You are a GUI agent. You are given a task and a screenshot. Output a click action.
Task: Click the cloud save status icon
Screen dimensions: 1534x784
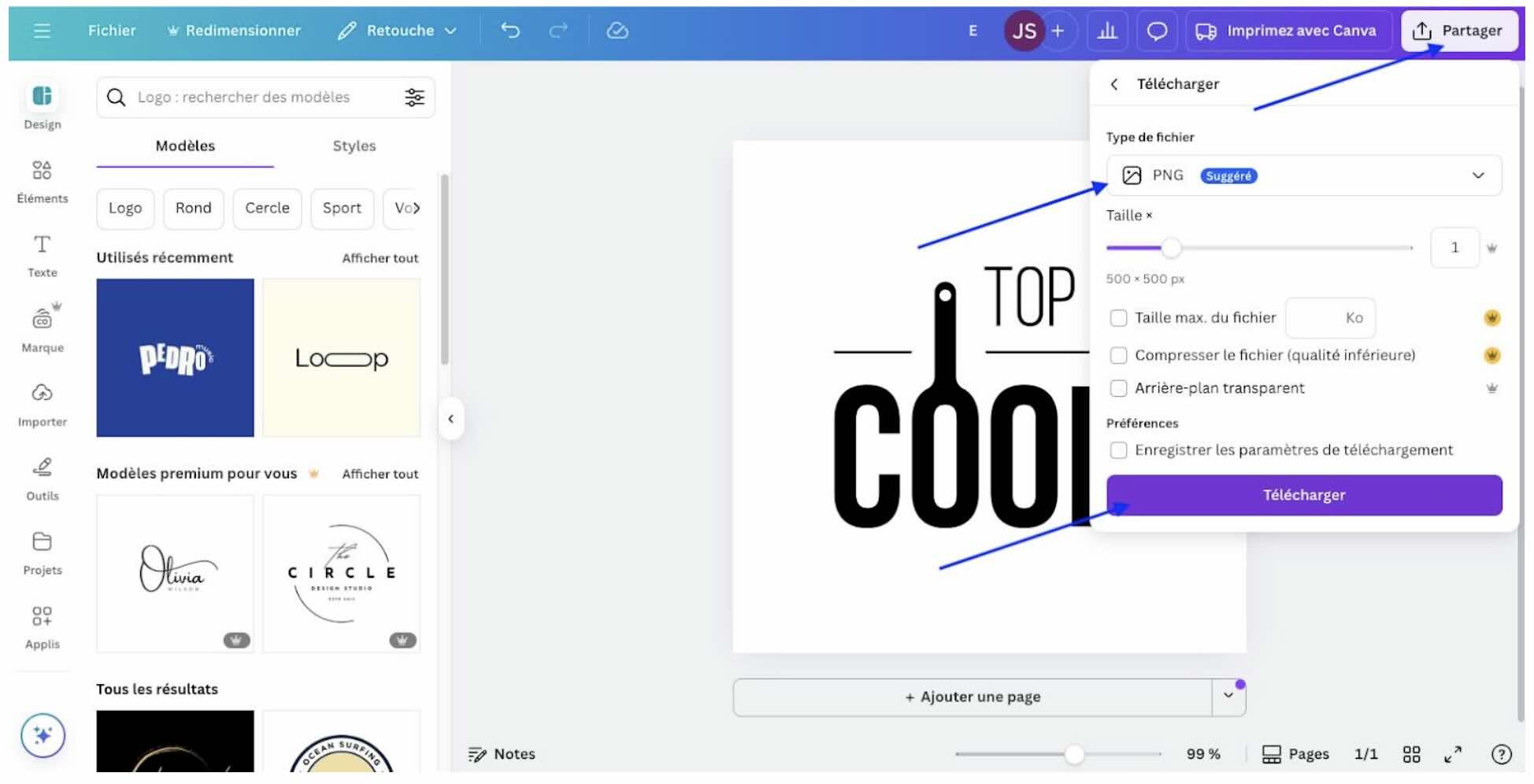pyautogui.click(x=617, y=31)
